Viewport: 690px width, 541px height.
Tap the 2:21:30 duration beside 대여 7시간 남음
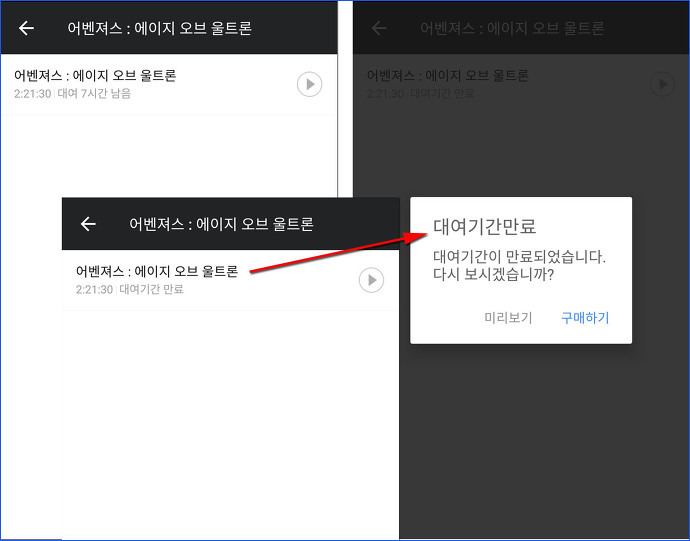(x=33, y=94)
